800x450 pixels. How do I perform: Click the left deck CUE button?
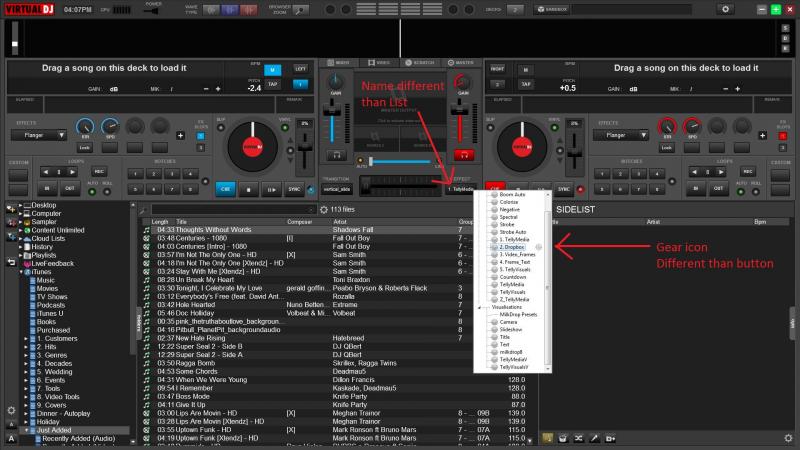pyautogui.click(x=226, y=189)
